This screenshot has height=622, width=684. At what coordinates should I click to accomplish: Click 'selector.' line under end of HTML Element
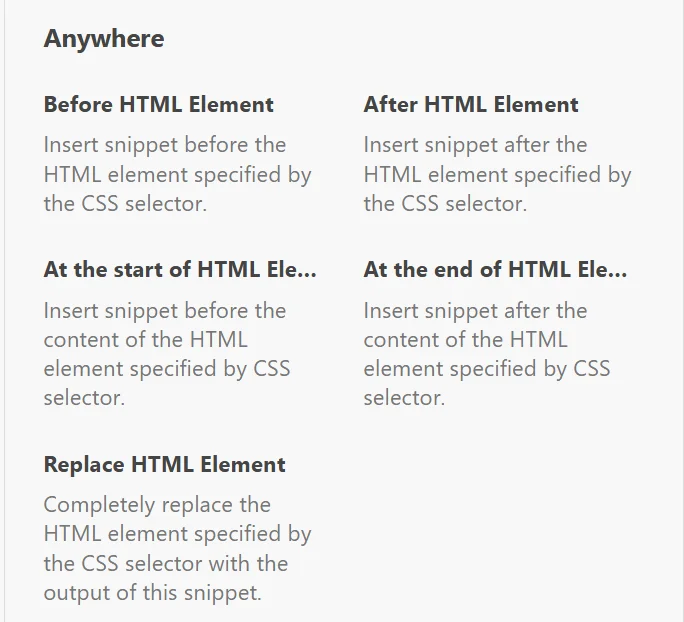404,398
